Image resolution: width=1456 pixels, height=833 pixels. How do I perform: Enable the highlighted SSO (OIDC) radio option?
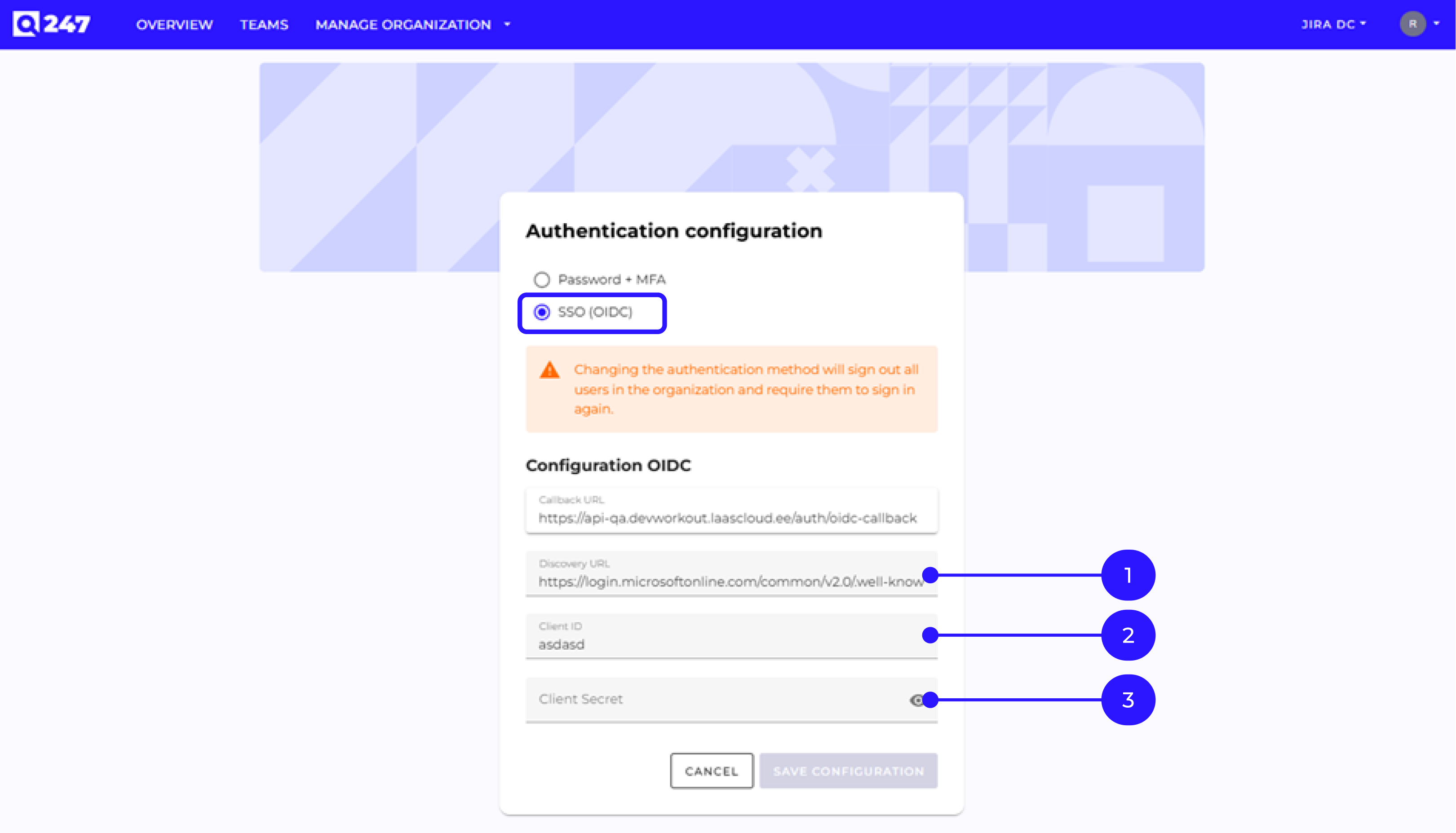point(541,313)
